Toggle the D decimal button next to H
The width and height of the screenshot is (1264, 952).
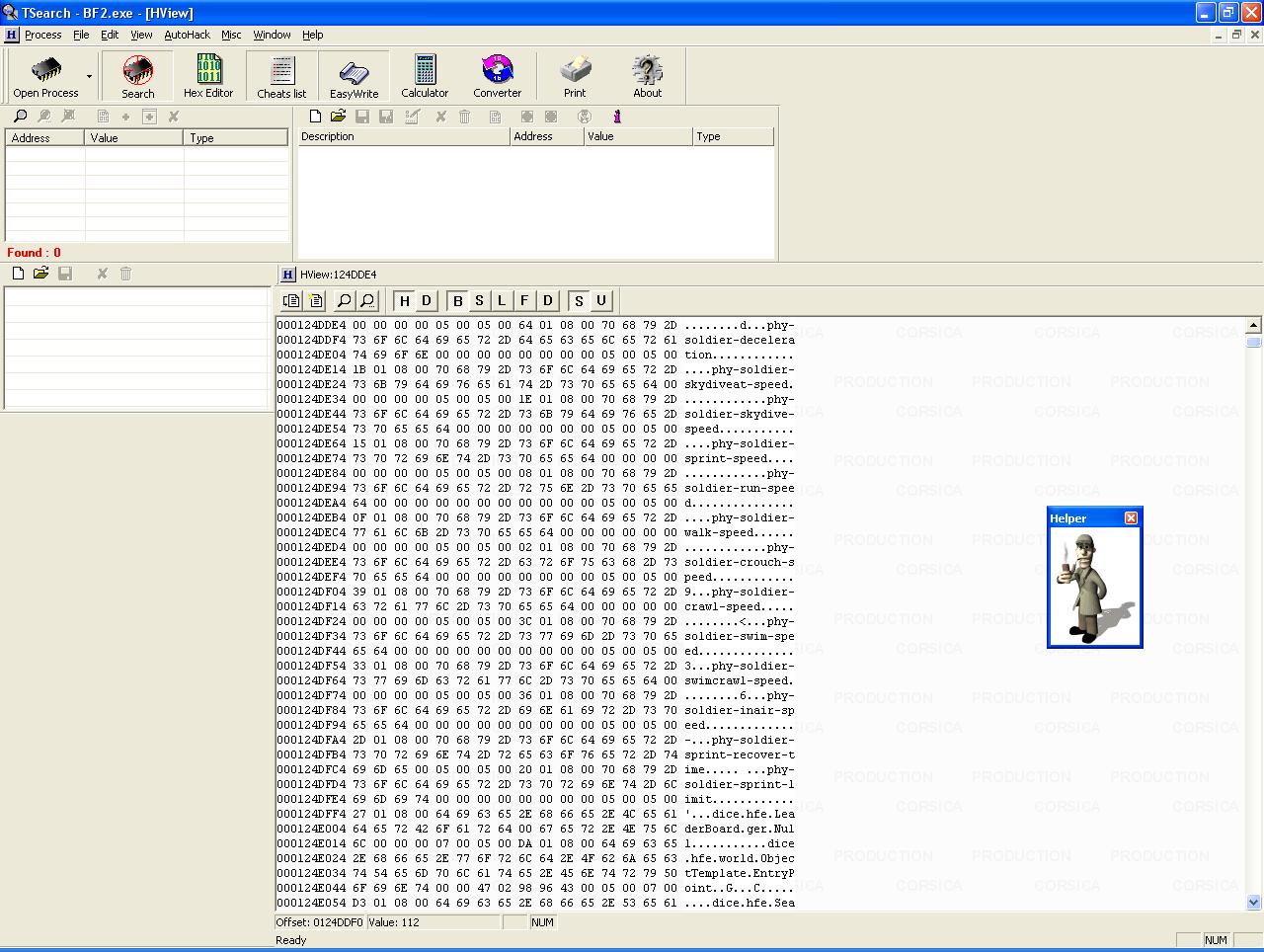pos(427,301)
